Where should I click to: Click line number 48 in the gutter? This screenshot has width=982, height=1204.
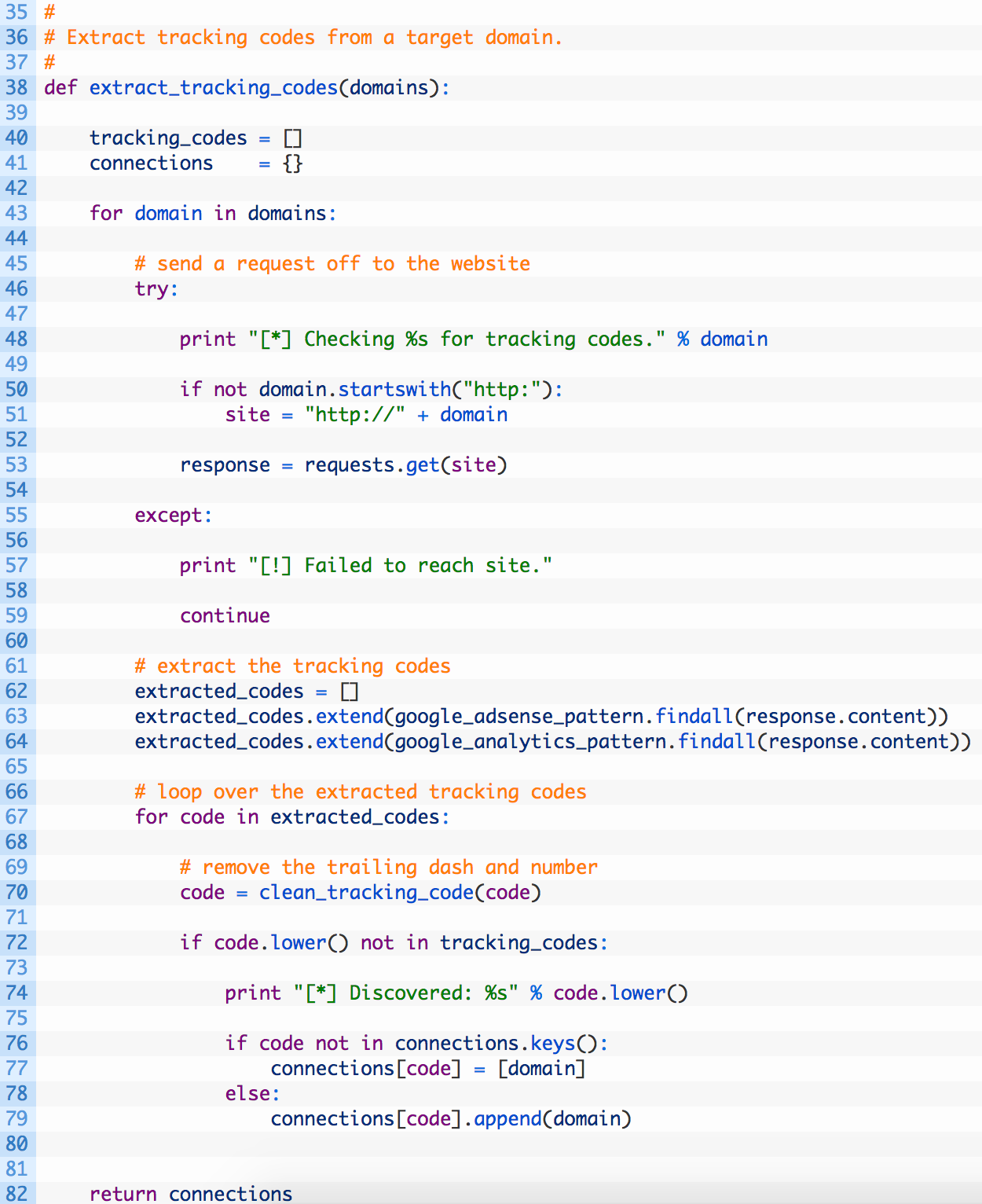click(x=16, y=339)
